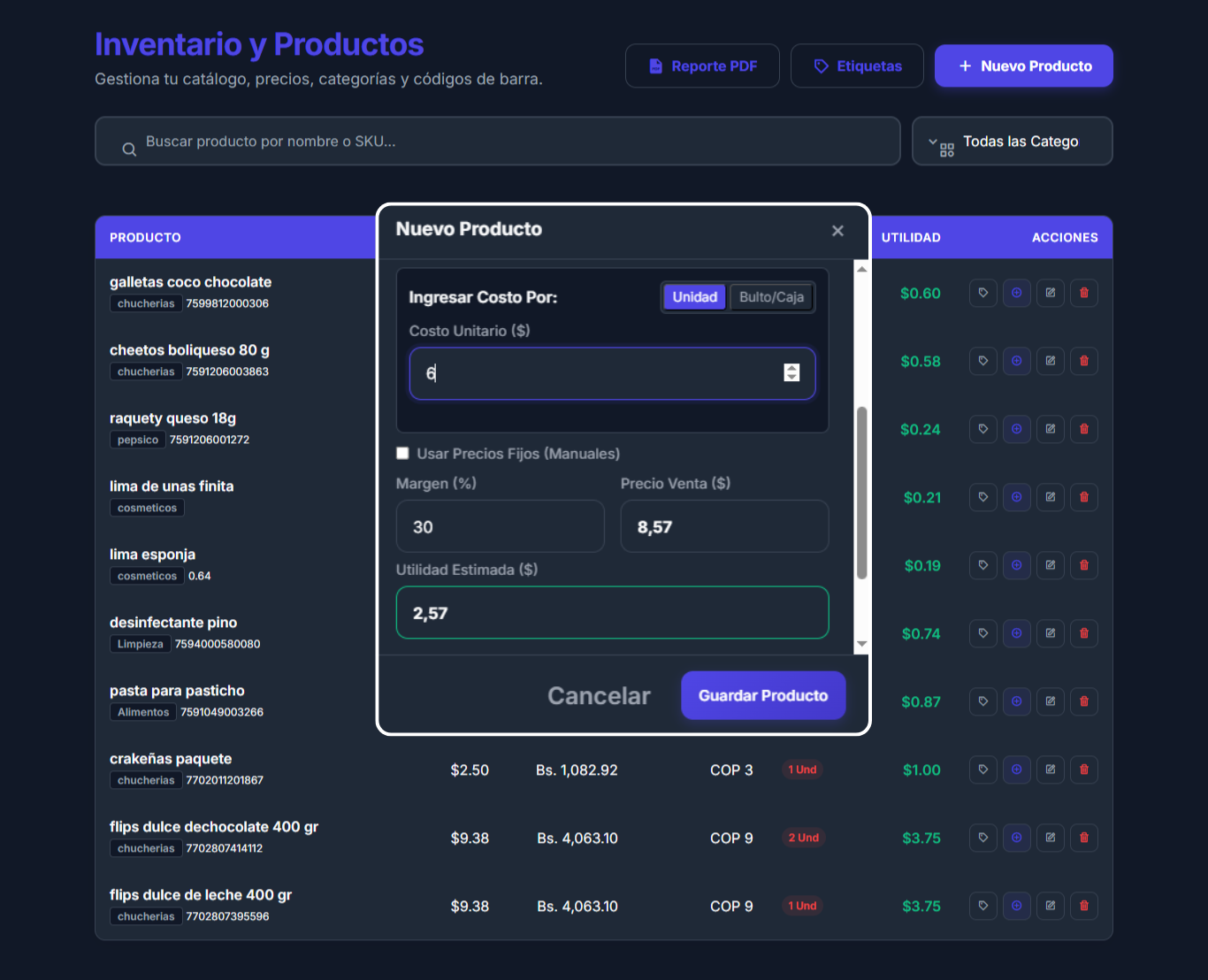Edit the crakeñas paquete product
This screenshot has width=1208, height=980.
(1050, 769)
